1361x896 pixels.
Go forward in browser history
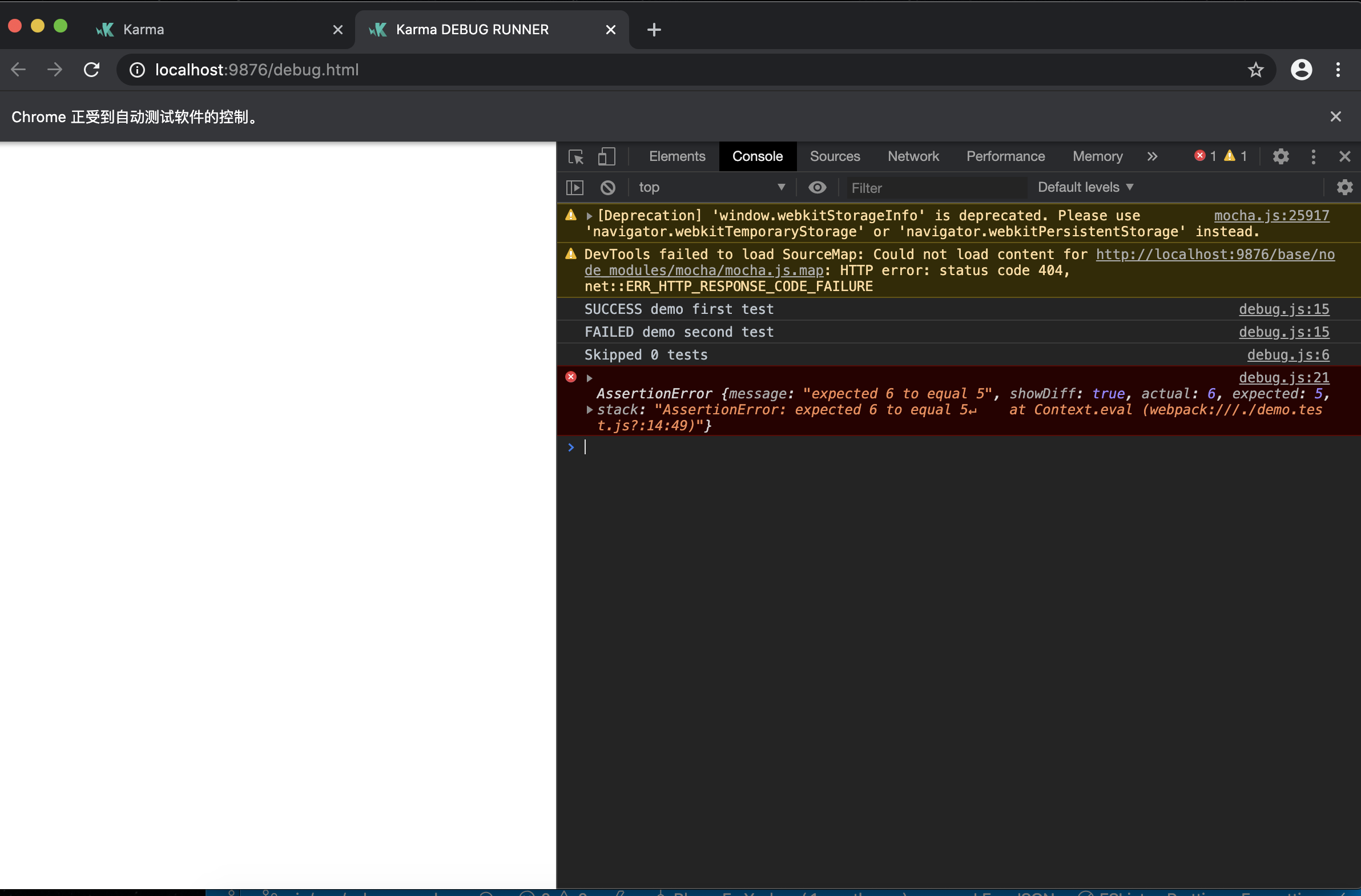click(x=55, y=70)
